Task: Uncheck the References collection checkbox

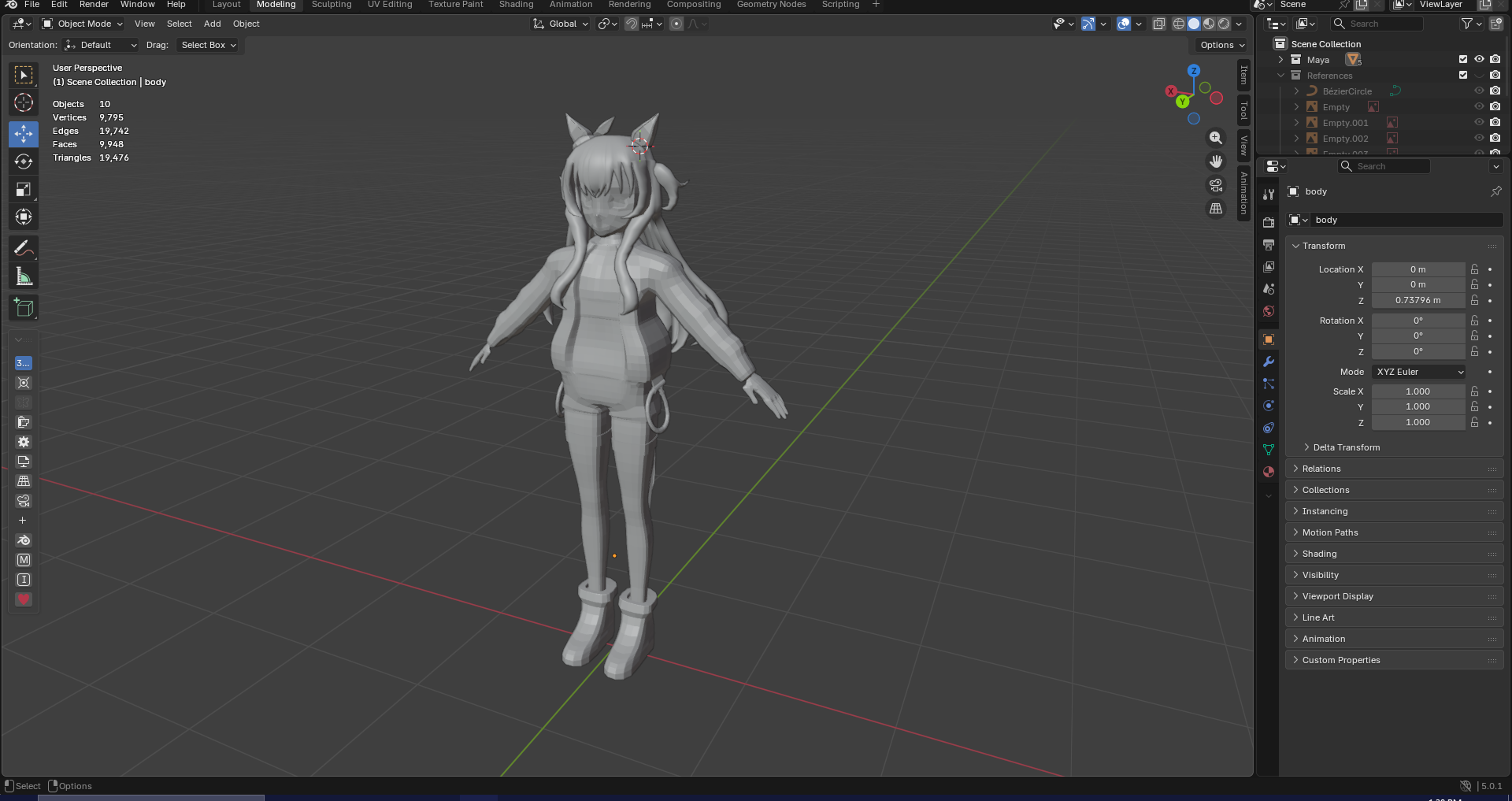Action: [x=1463, y=76]
